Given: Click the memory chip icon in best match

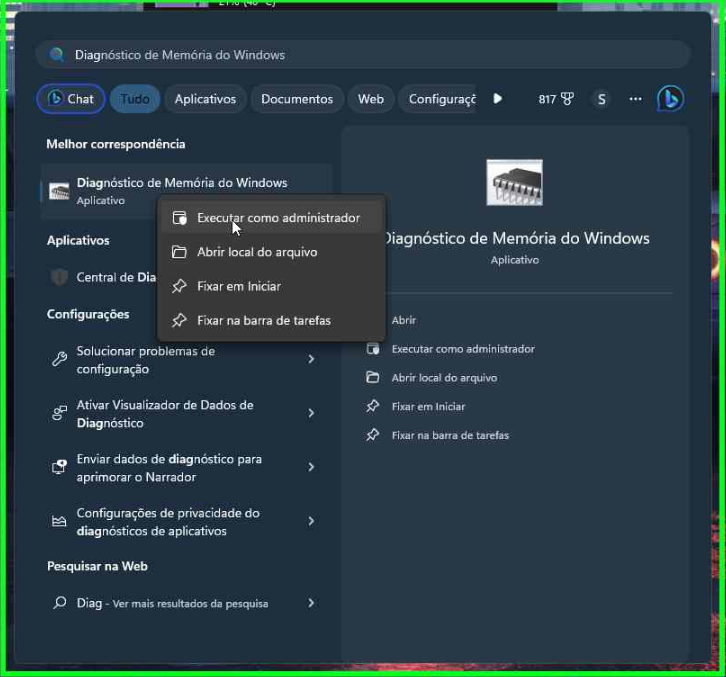Looking at the screenshot, I should [59, 191].
